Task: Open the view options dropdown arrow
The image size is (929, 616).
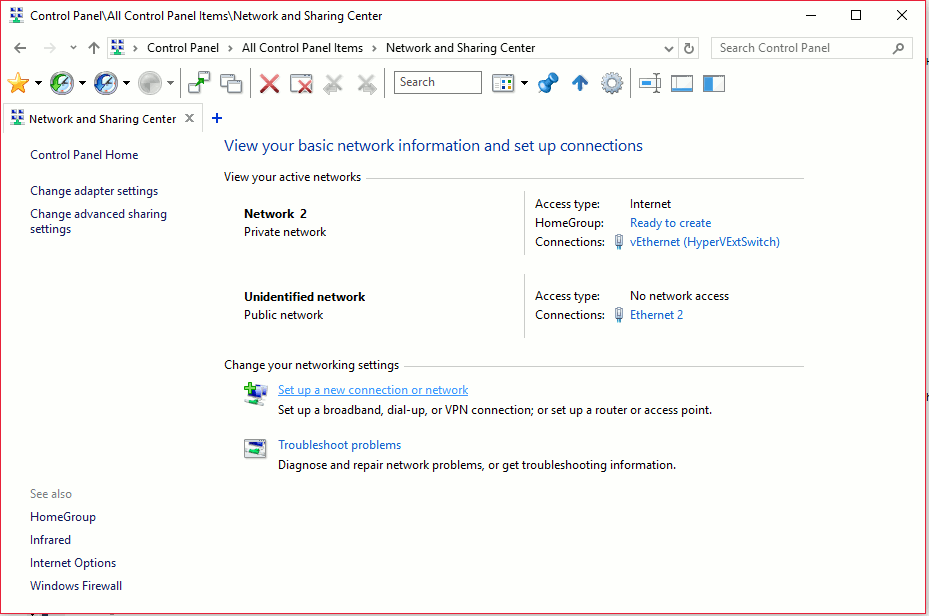Action: [x=524, y=83]
